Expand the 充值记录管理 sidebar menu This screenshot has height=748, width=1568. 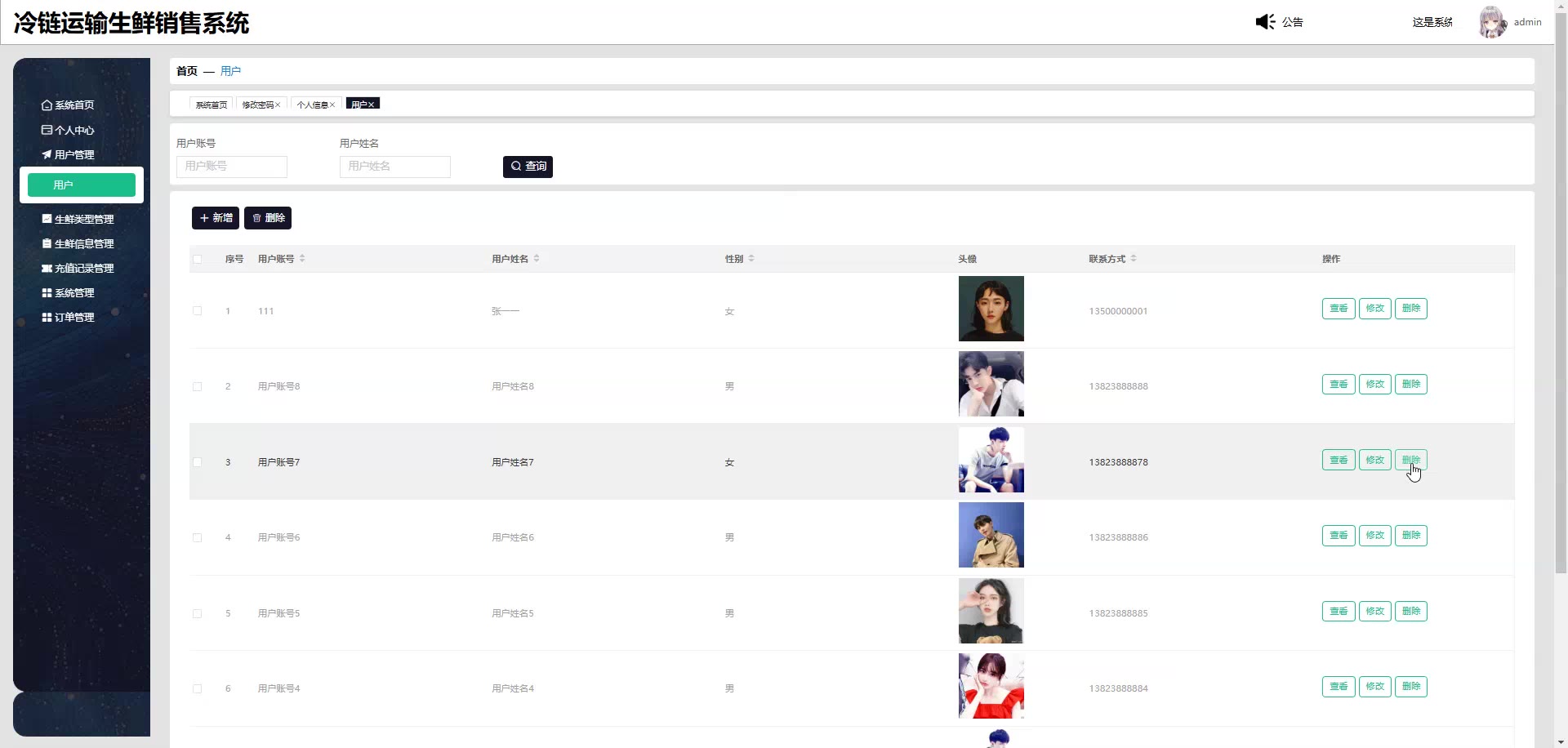78,268
